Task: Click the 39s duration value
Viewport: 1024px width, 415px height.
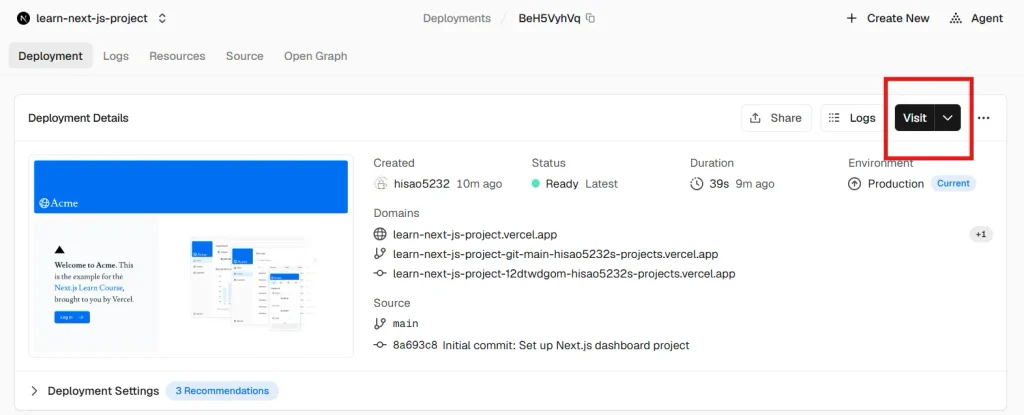Action: (719, 184)
